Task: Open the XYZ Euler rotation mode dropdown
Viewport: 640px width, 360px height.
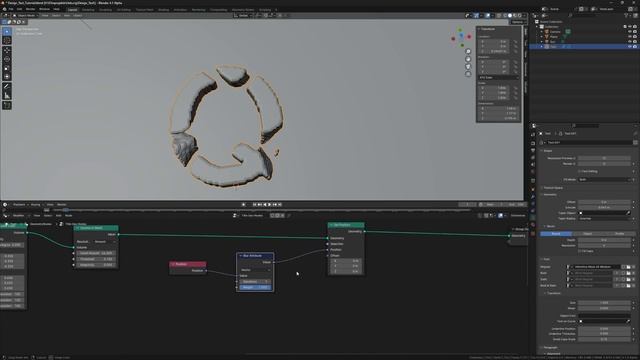Action: click(x=498, y=77)
